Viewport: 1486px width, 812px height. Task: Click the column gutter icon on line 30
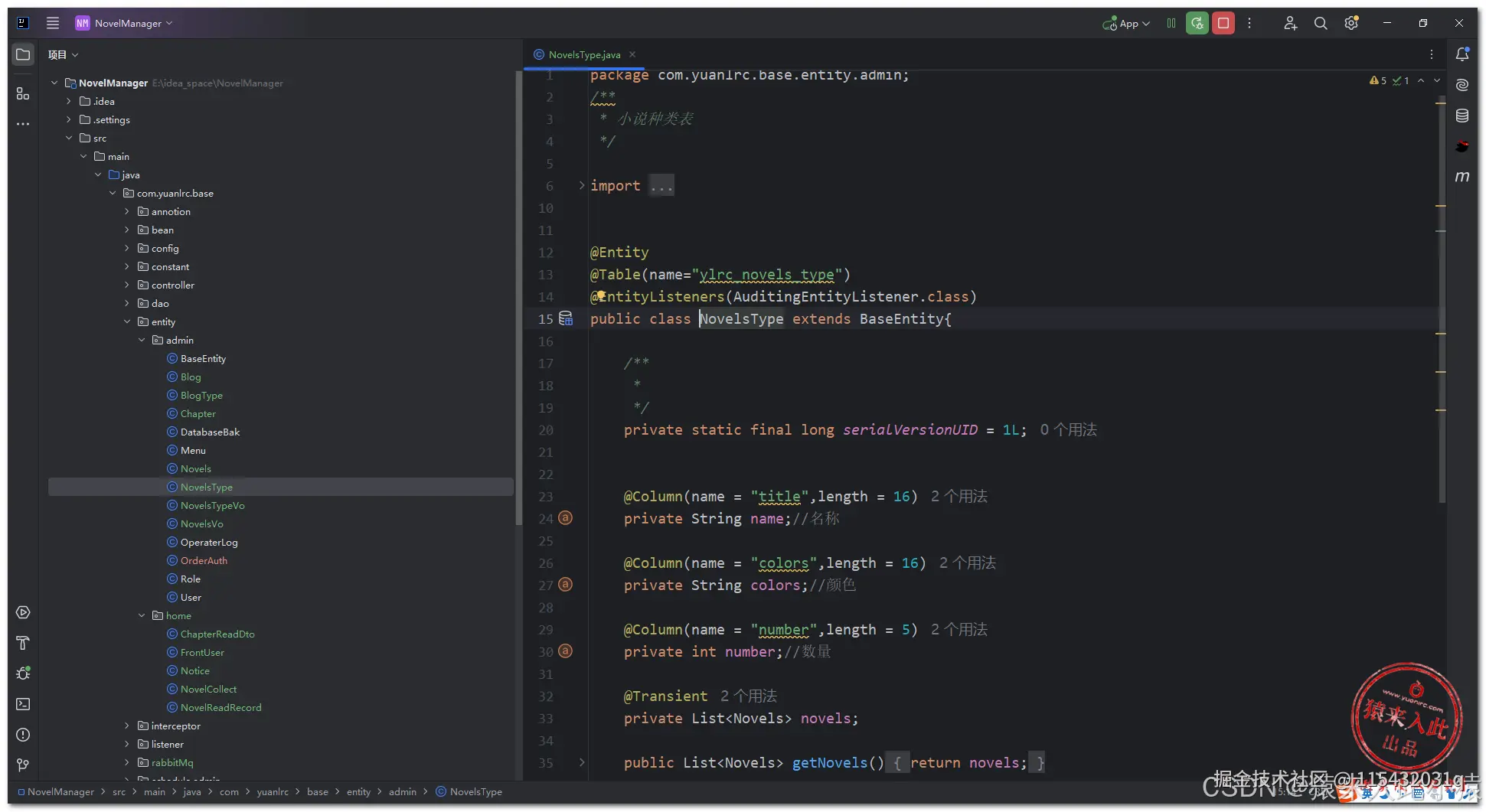click(x=565, y=651)
